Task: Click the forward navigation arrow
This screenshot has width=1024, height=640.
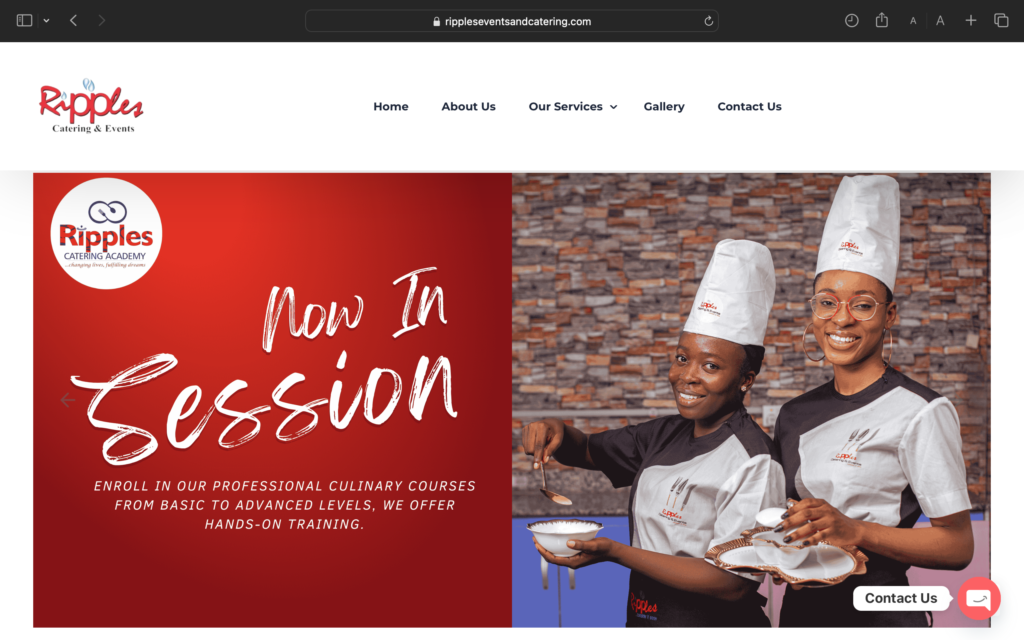Action: (101, 21)
